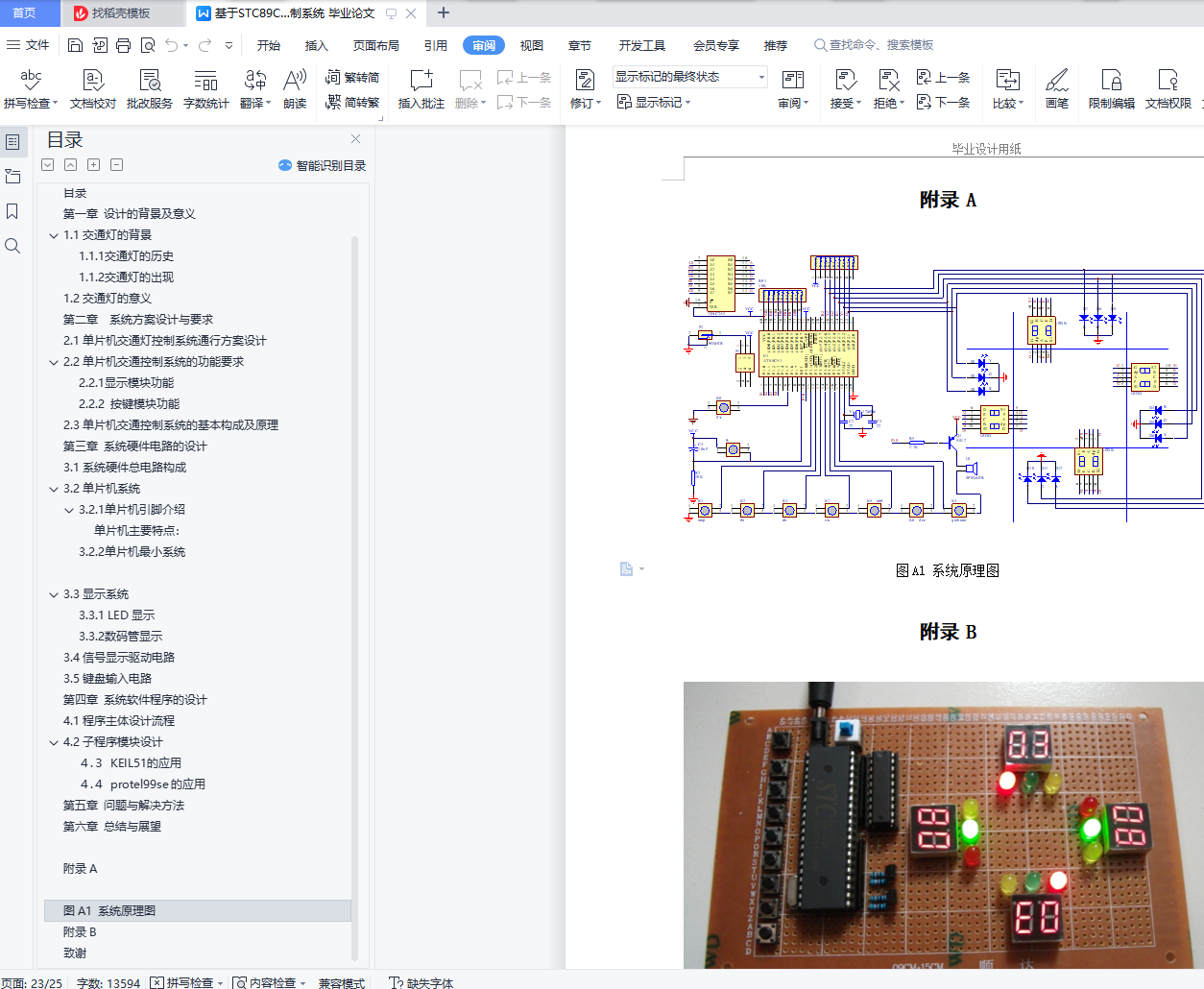Click smart TOC recognition (智能识别目录)
The width and height of the screenshot is (1204, 989).
[x=322, y=165]
